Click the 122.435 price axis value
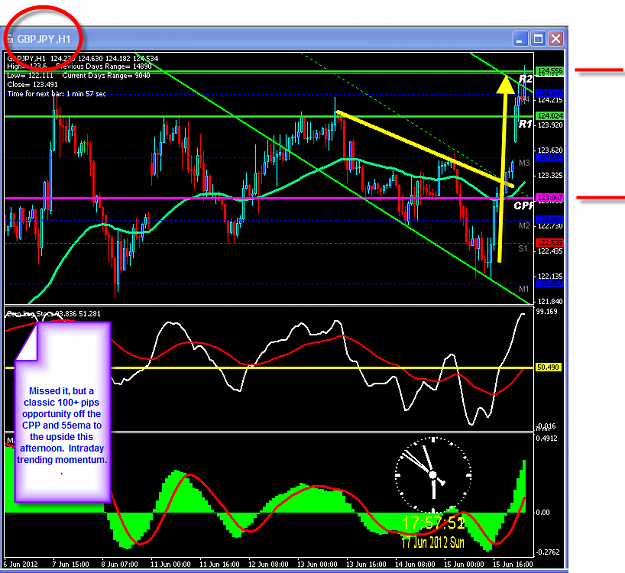625x573 pixels. [x=550, y=251]
